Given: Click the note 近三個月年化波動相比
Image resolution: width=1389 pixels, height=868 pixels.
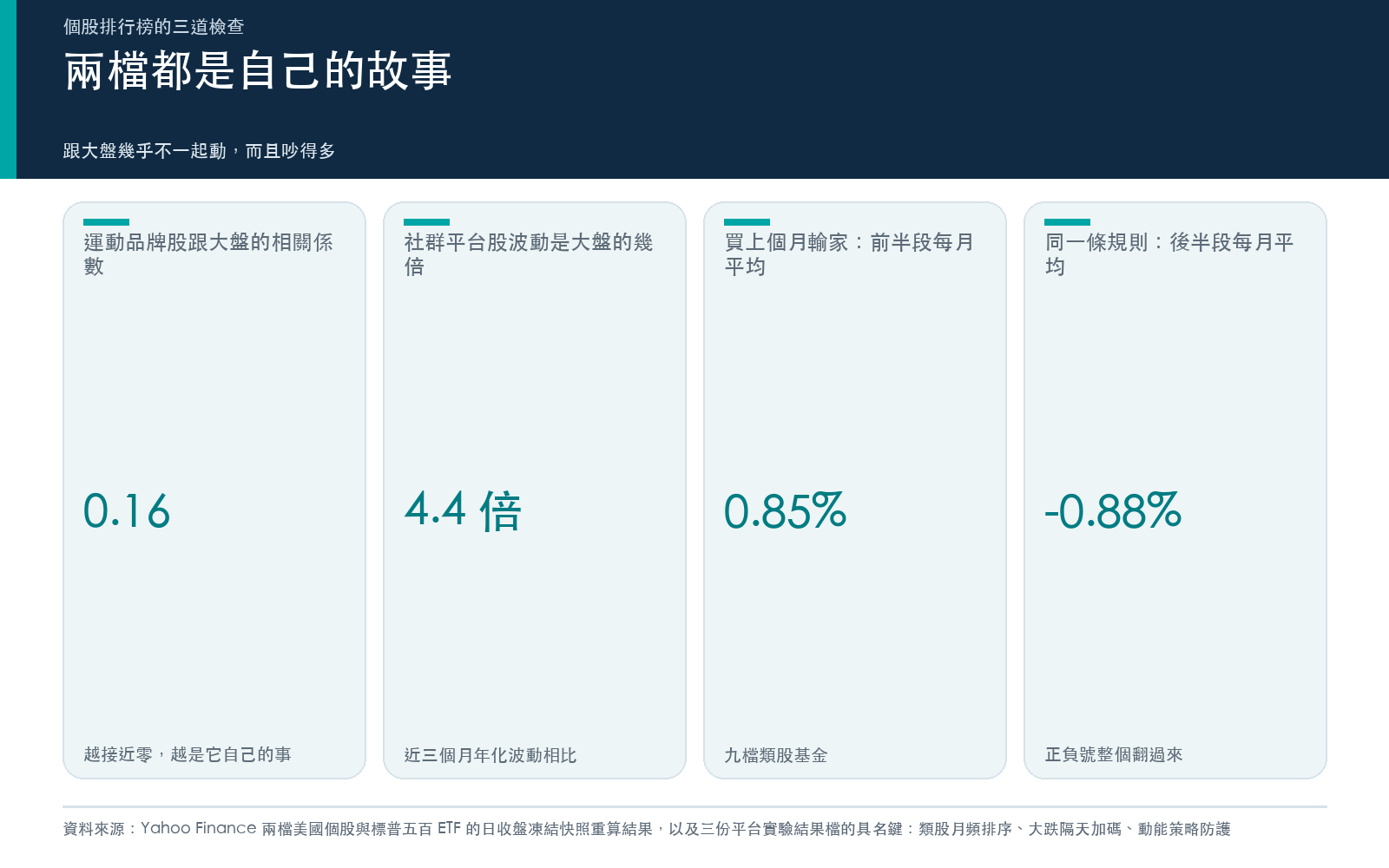Looking at the screenshot, I should tap(490, 755).
